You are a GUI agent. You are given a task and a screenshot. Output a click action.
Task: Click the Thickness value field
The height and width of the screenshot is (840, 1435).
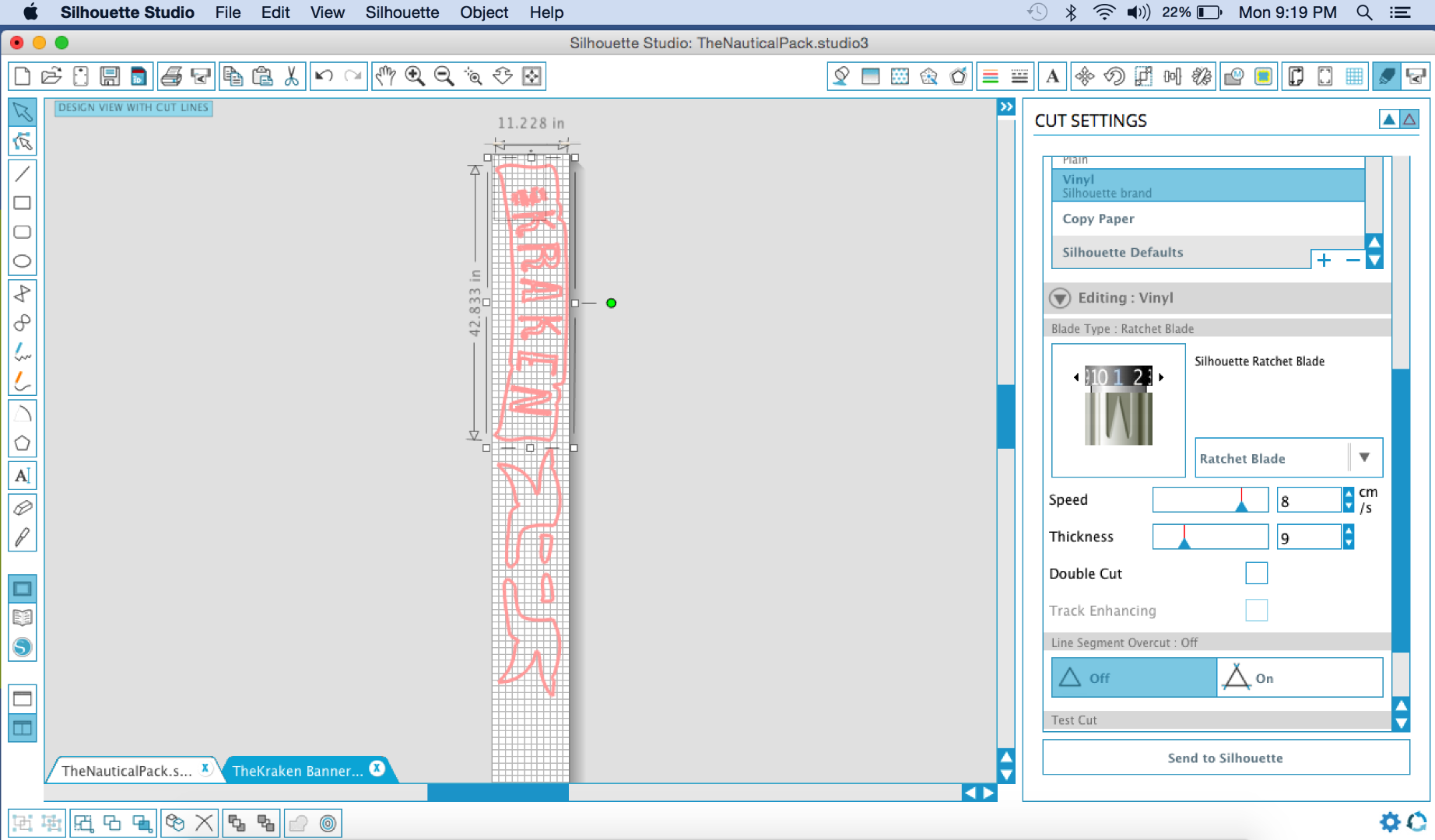pyautogui.click(x=1309, y=537)
